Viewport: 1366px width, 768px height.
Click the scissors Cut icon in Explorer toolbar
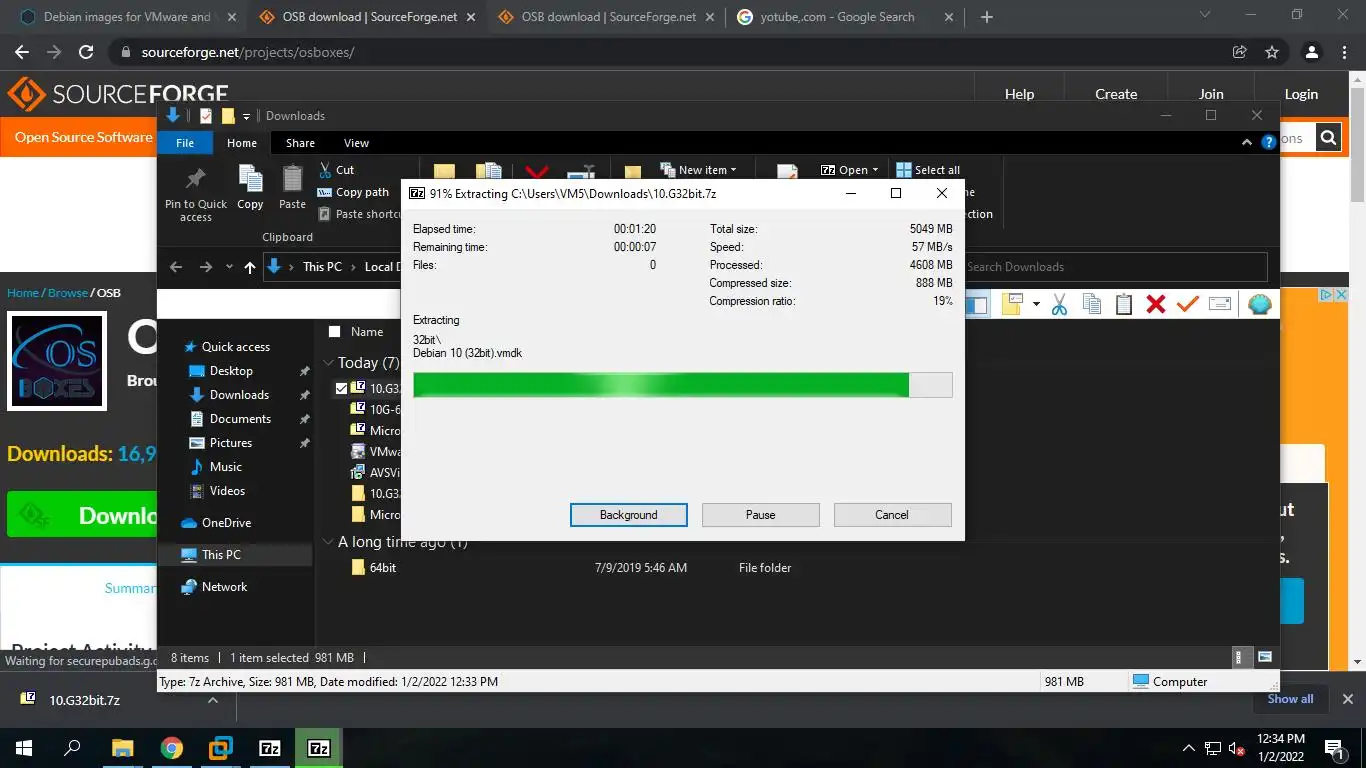point(1059,305)
